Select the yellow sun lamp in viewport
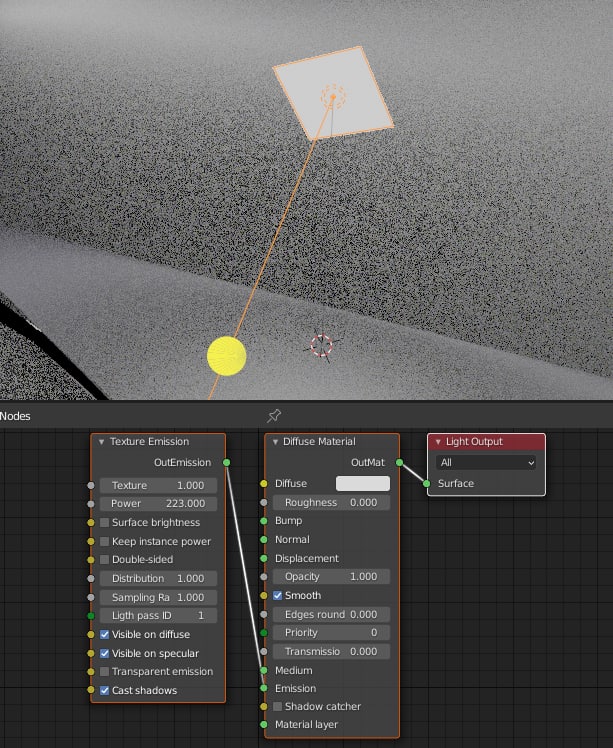The height and width of the screenshot is (748, 613). 227,356
